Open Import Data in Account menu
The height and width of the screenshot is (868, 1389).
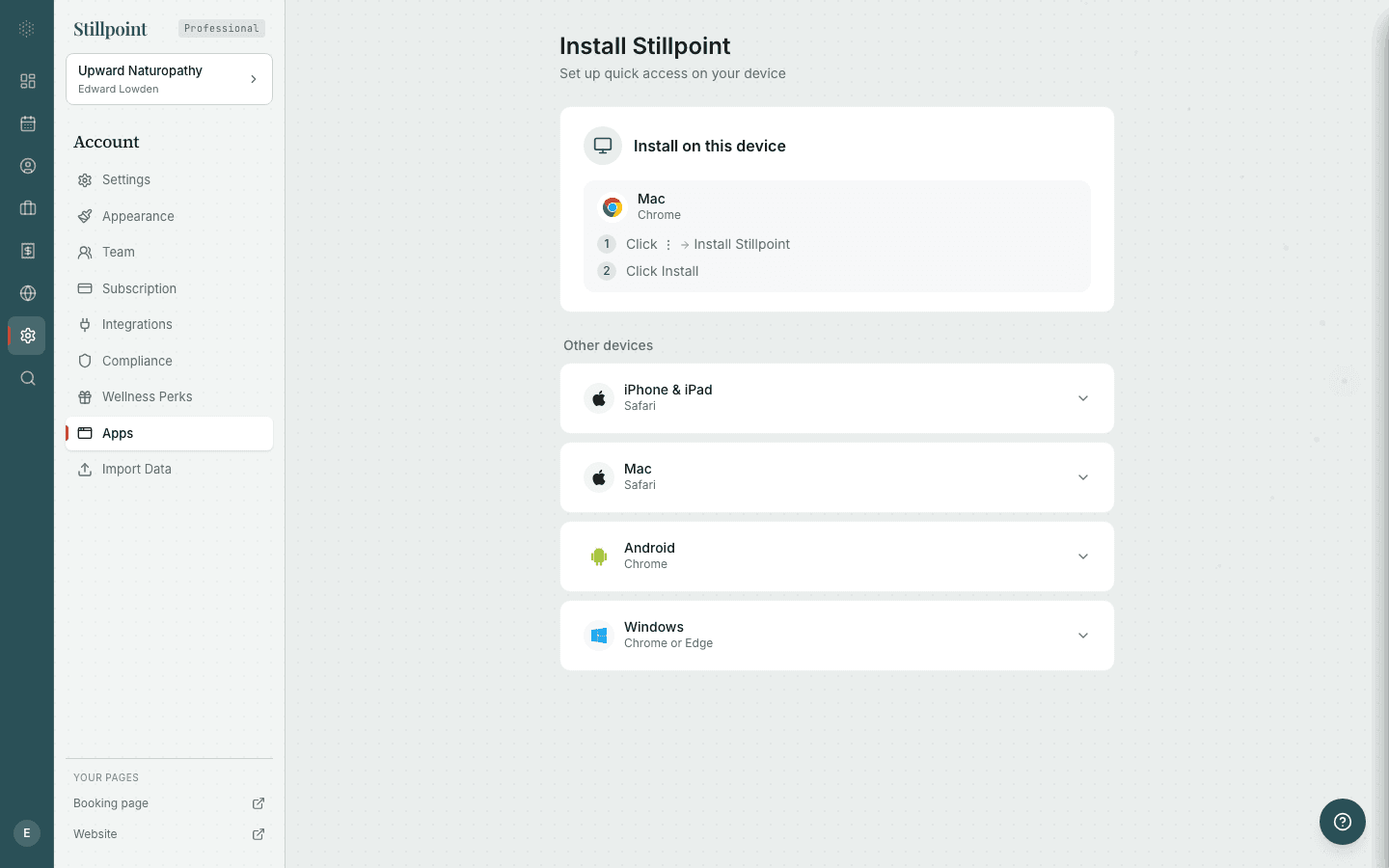click(169, 470)
